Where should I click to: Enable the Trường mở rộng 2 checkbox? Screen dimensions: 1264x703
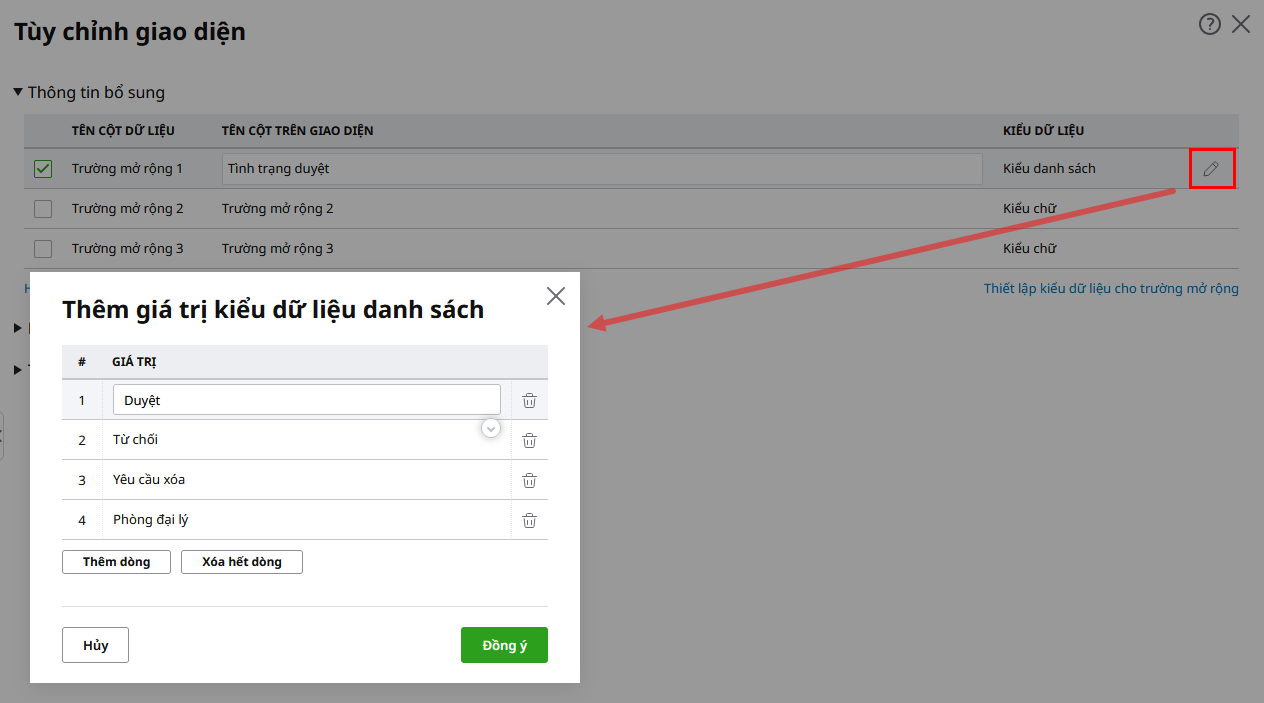[43, 209]
